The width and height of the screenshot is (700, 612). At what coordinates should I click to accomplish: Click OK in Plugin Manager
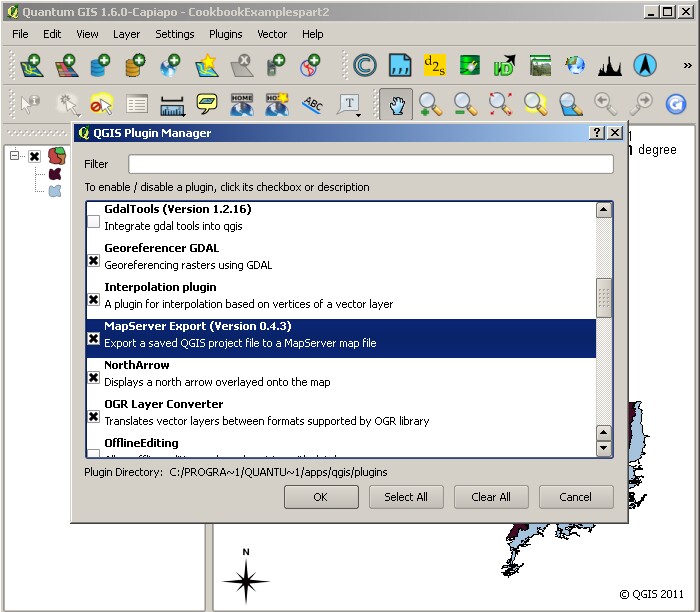tap(321, 497)
